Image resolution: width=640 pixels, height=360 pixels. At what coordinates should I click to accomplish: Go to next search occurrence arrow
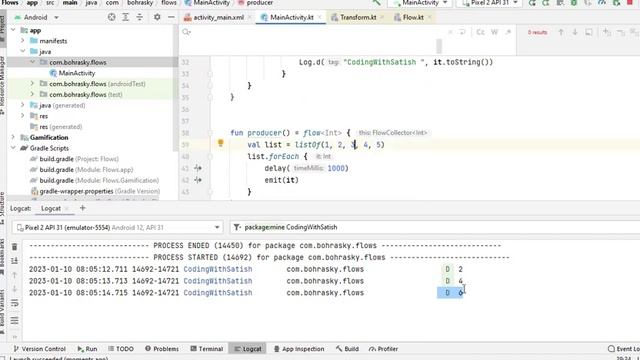click(x=575, y=32)
